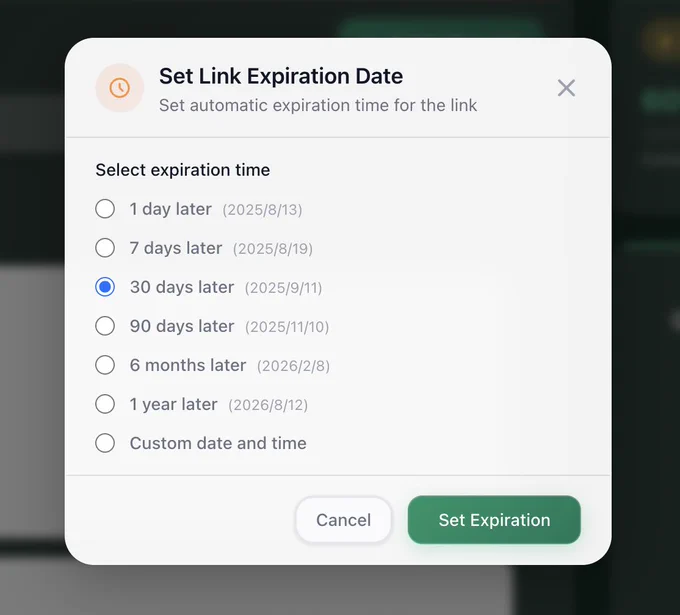Select 6 months later radio option

coord(105,365)
